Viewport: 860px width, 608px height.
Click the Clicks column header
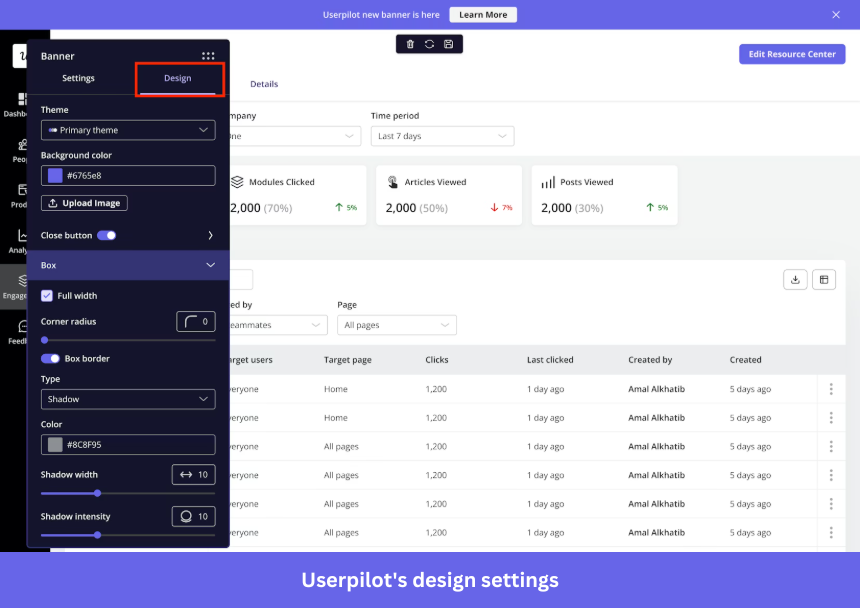pyautogui.click(x=437, y=360)
